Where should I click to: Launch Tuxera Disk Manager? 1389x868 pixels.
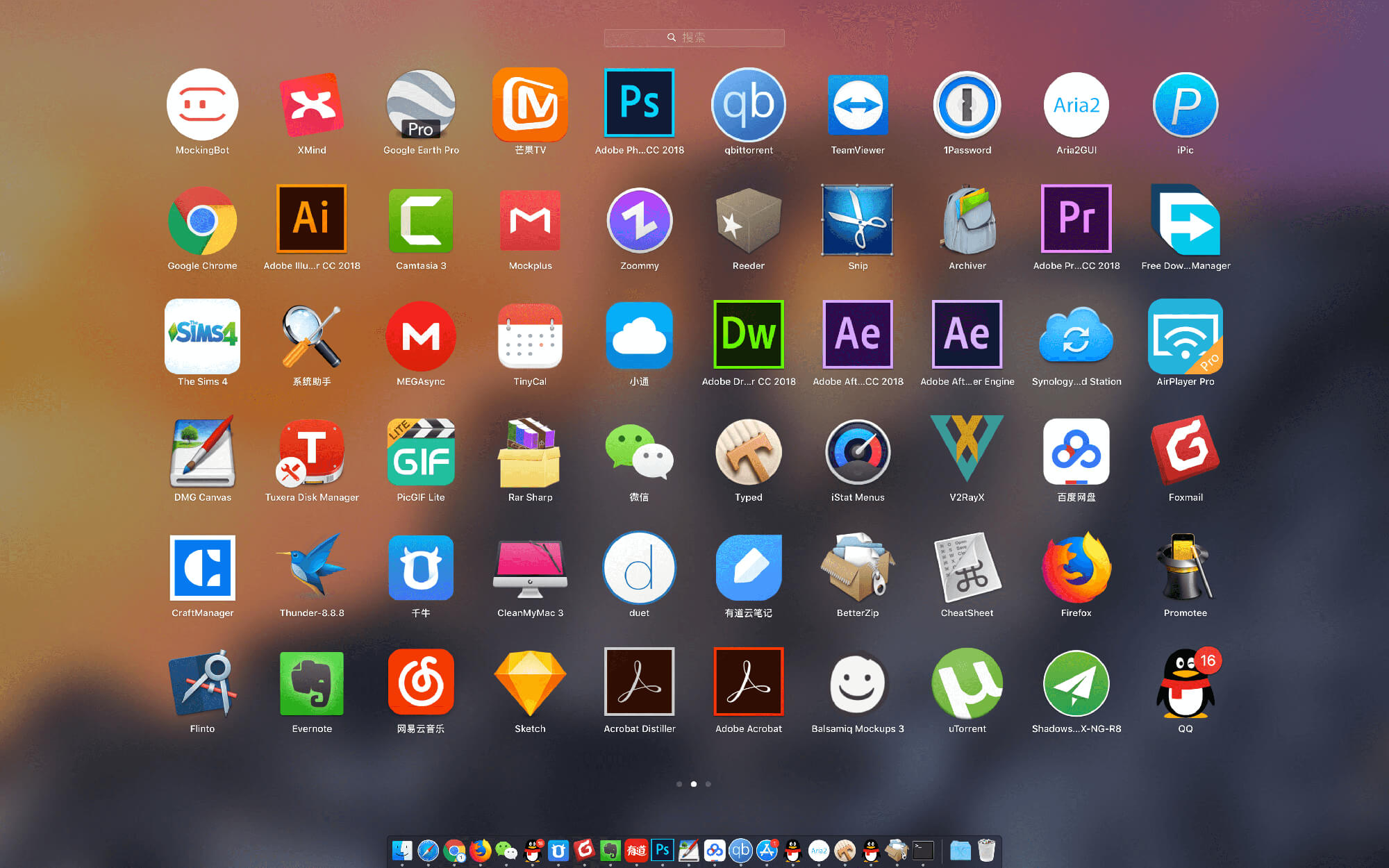(x=312, y=452)
